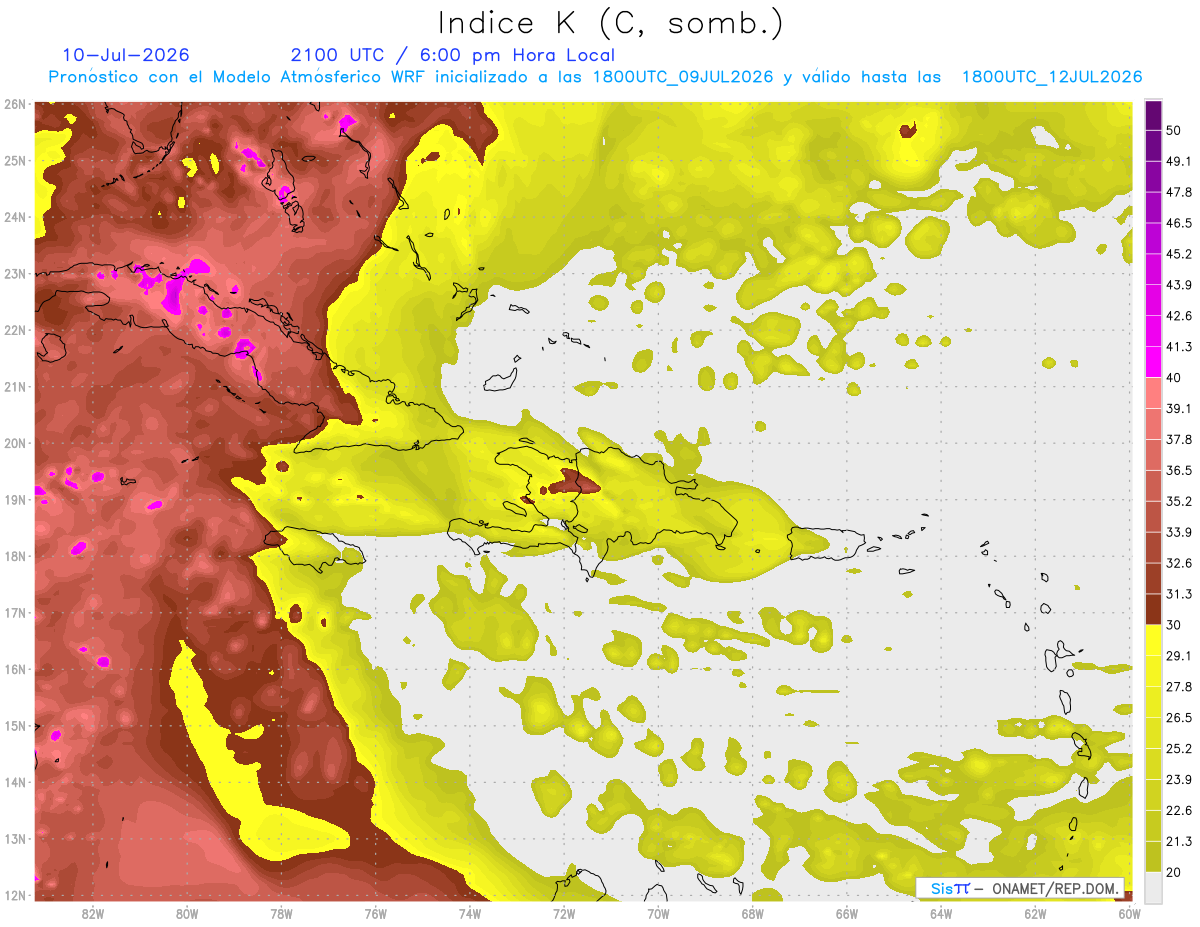Click the legend value '43.9'
Image resolution: width=1200 pixels, height=927 pixels.
(x=1179, y=285)
